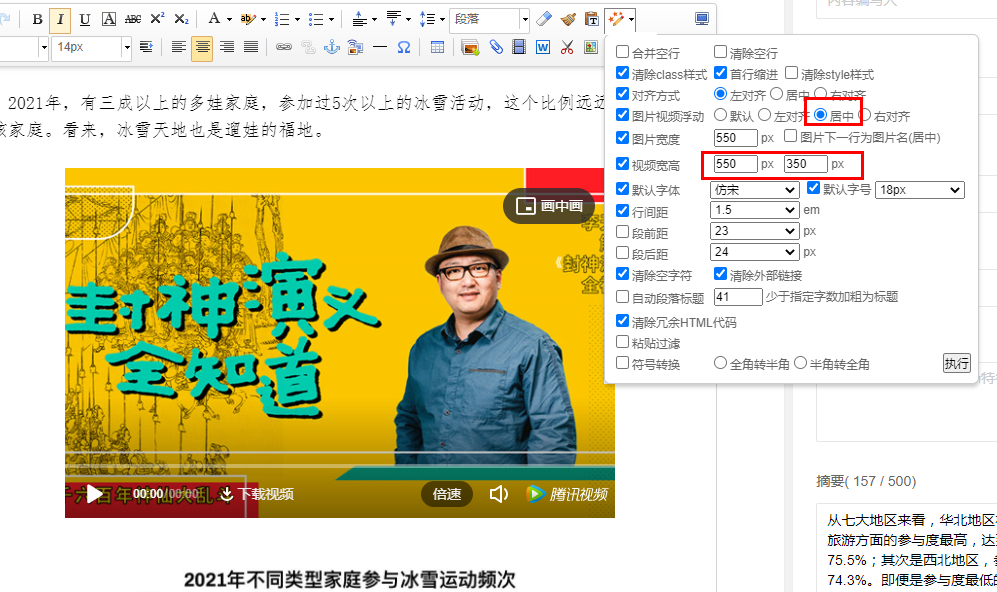997x592 pixels.
Task: Clear formatting with the eraser tool
Action: (544, 19)
